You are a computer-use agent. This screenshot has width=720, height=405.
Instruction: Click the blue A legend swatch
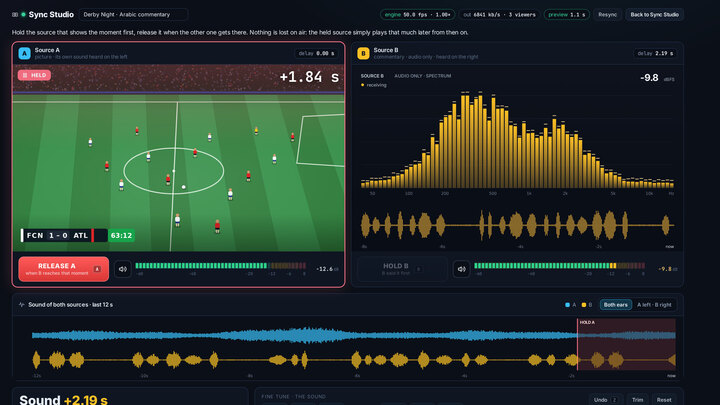(568, 305)
